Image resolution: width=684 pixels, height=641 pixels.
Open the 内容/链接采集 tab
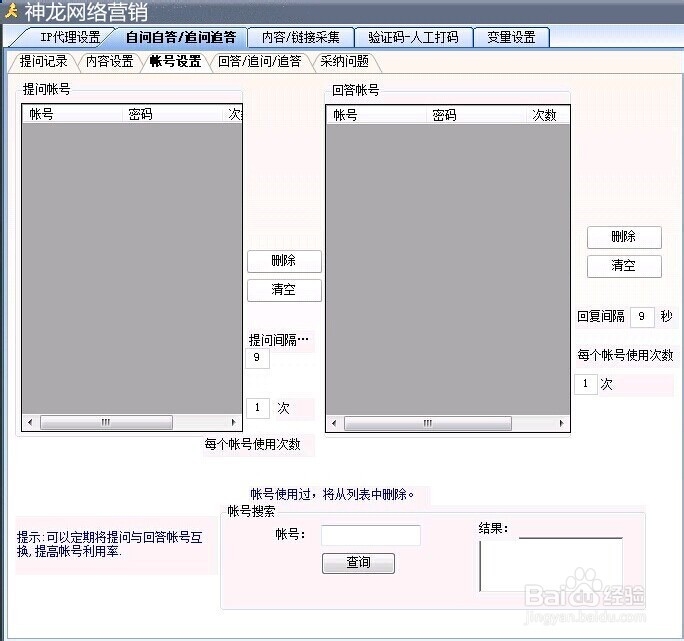click(x=301, y=37)
